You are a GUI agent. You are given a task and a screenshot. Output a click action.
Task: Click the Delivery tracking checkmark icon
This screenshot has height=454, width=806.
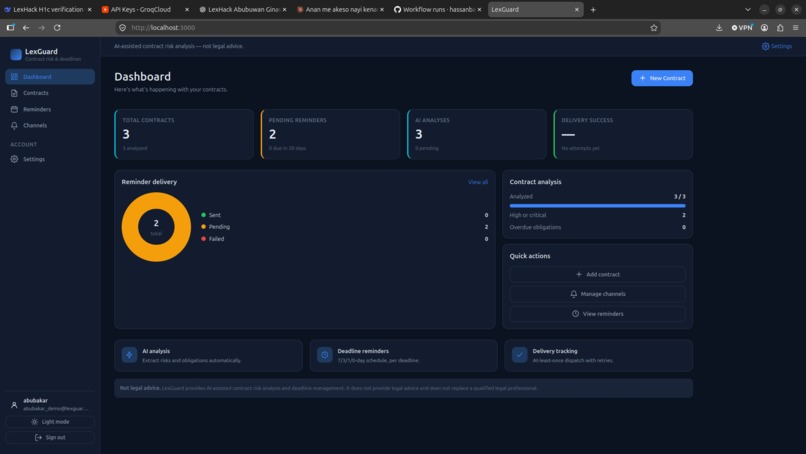(520, 355)
